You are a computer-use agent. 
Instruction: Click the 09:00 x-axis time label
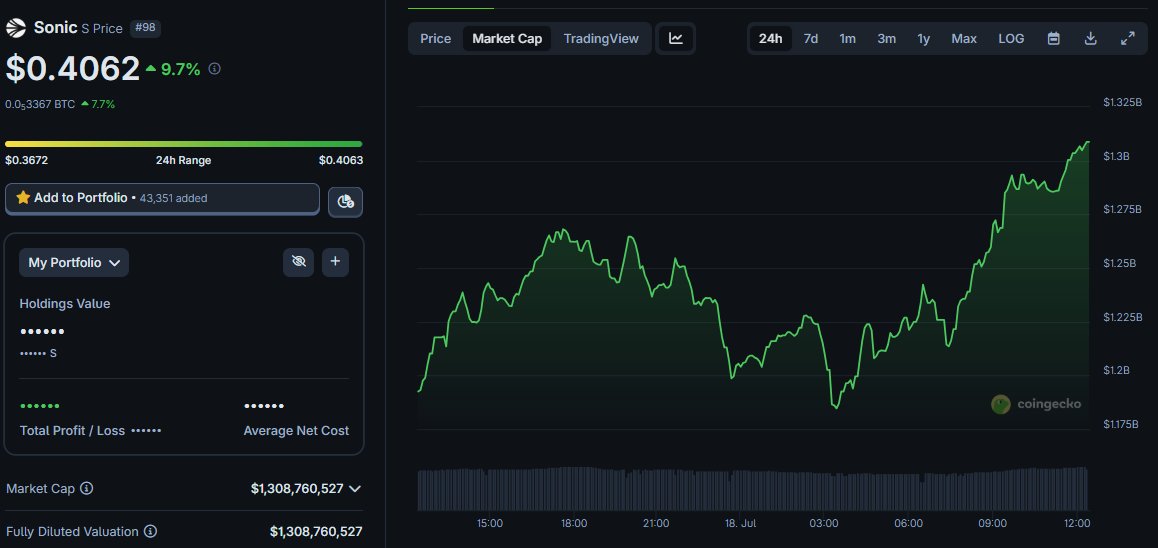pyautogui.click(x=993, y=523)
